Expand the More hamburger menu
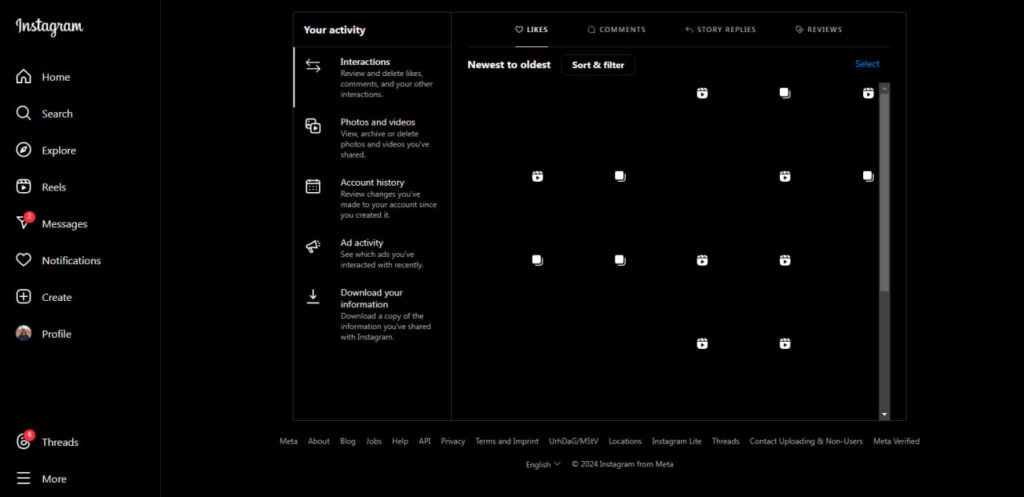The width and height of the screenshot is (1024, 497). (24, 479)
